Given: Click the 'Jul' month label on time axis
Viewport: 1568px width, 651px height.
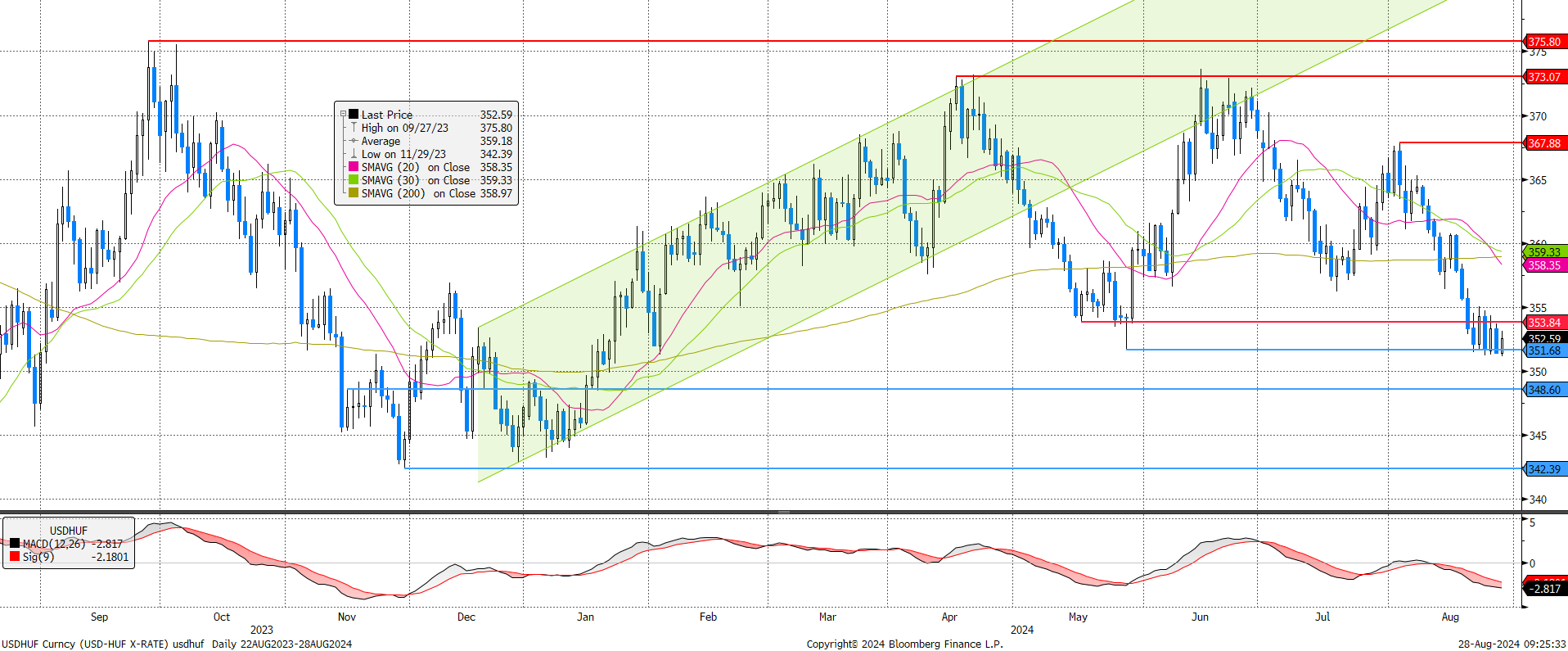Looking at the screenshot, I should [x=1322, y=617].
